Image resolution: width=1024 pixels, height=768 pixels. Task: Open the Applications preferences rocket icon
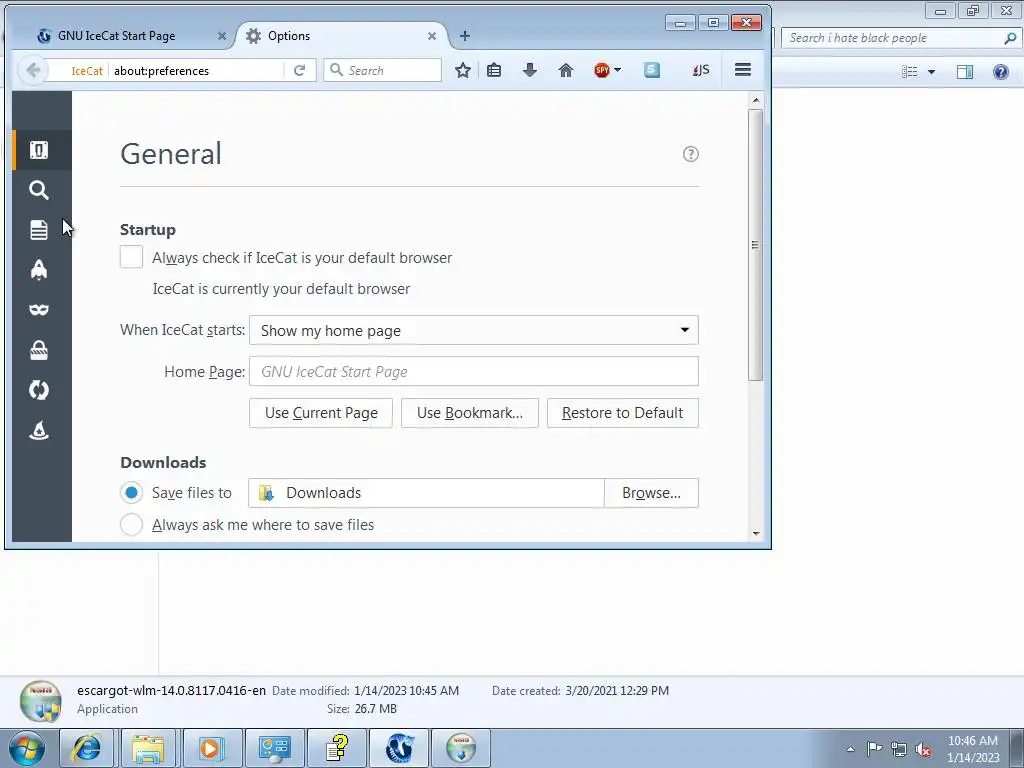pos(39,270)
